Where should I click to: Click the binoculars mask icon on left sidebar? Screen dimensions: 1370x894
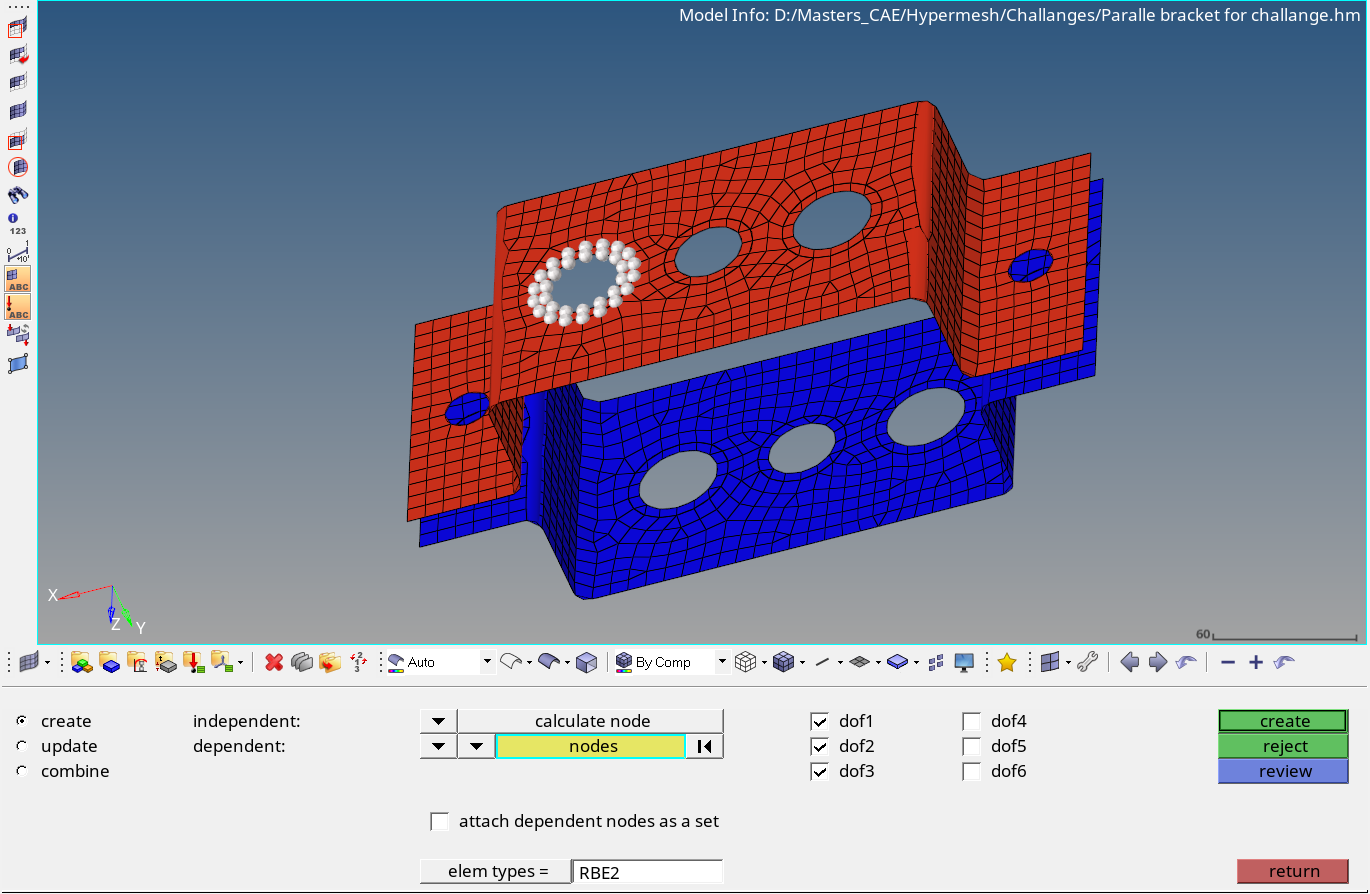coord(17,195)
